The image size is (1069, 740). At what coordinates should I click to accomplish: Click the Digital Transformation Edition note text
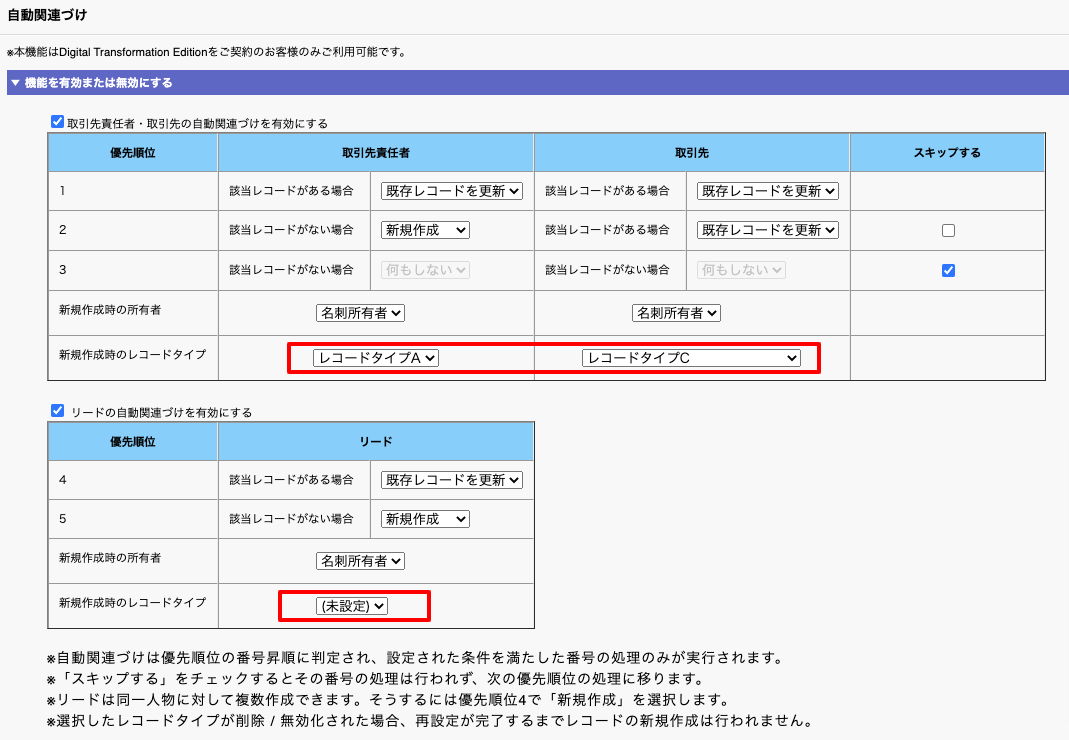coord(207,52)
